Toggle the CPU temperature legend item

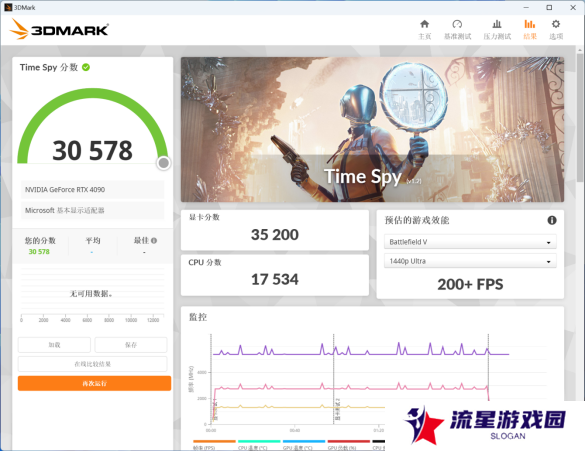[259, 445]
